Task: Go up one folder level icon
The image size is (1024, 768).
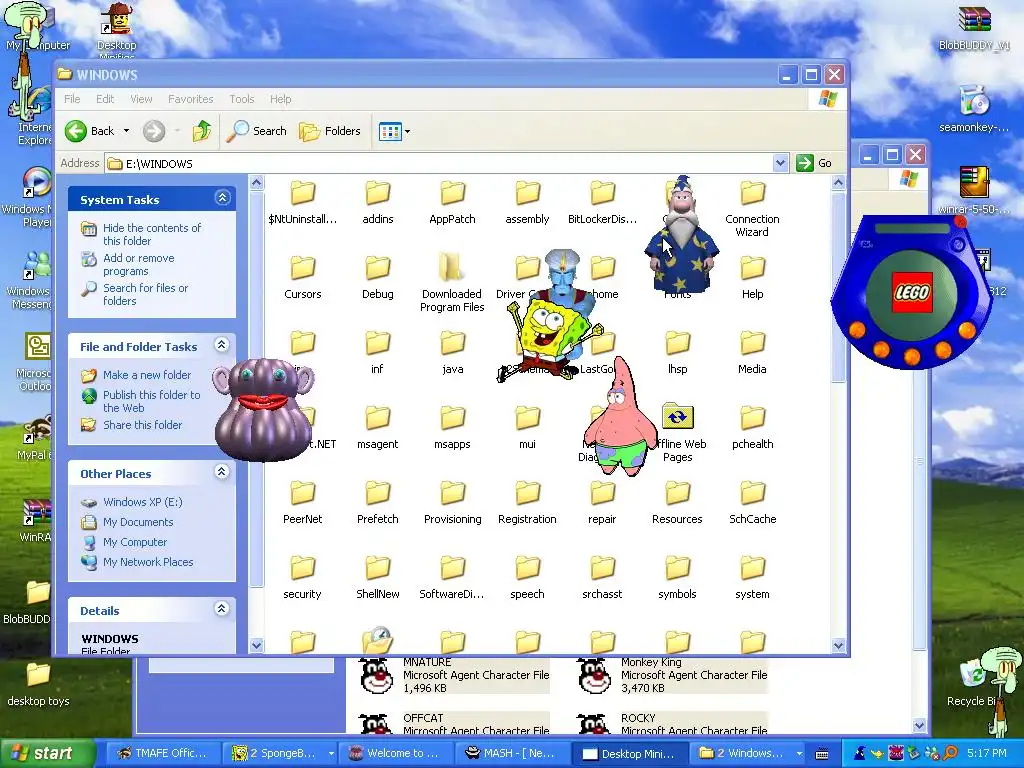Action: (202, 131)
